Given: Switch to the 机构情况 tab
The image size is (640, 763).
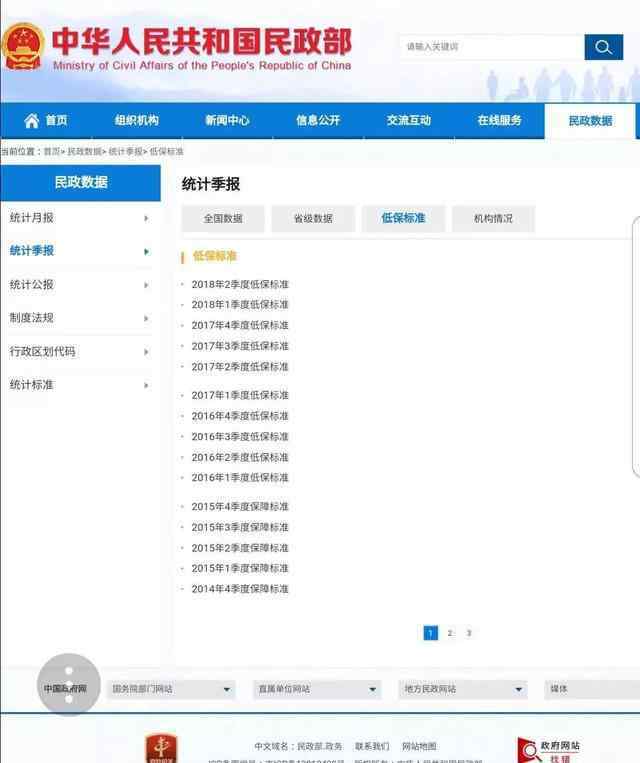Looking at the screenshot, I should pyautogui.click(x=494, y=218).
